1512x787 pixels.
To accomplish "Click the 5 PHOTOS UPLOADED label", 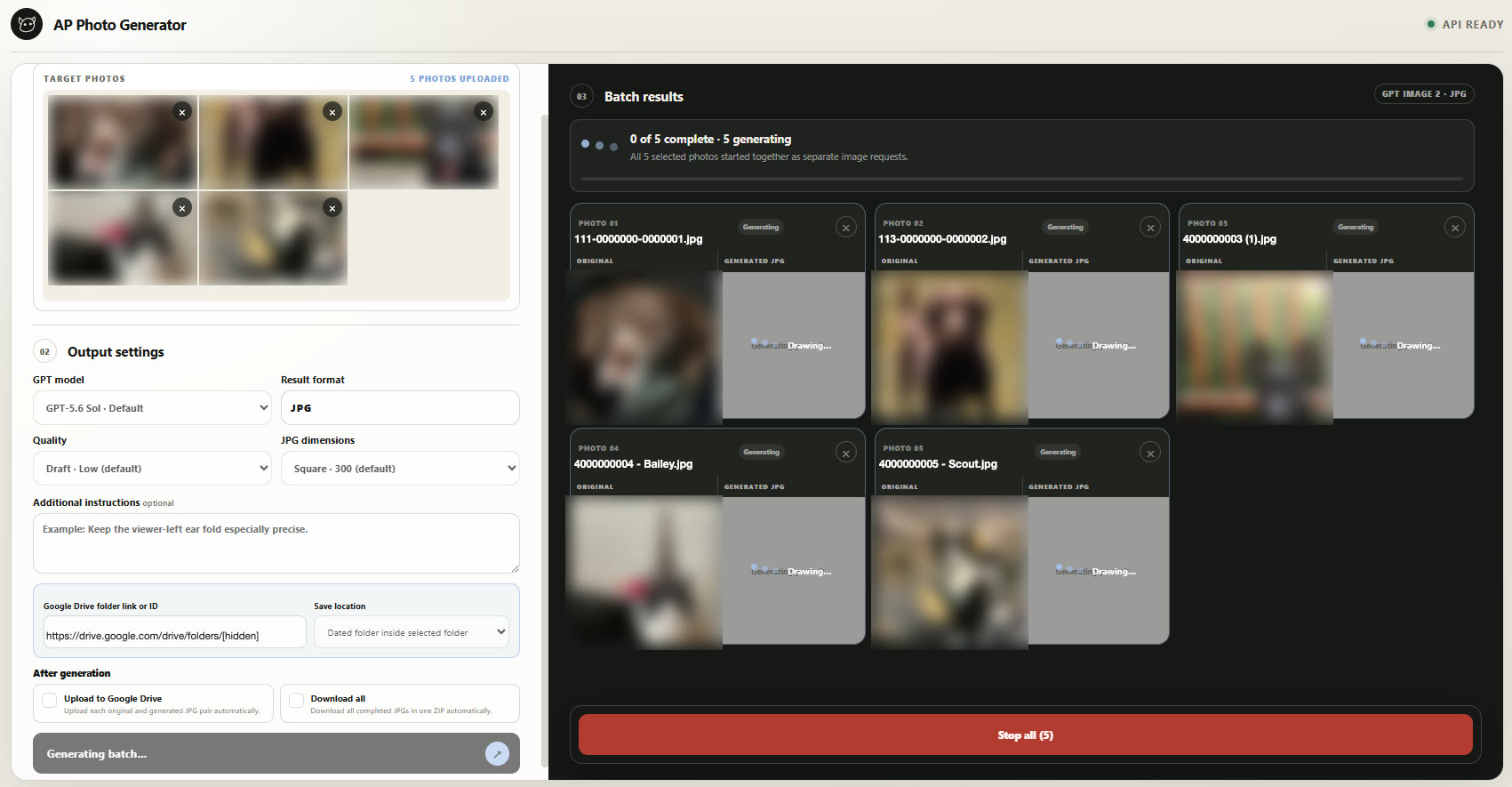I will click(x=460, y=78).
